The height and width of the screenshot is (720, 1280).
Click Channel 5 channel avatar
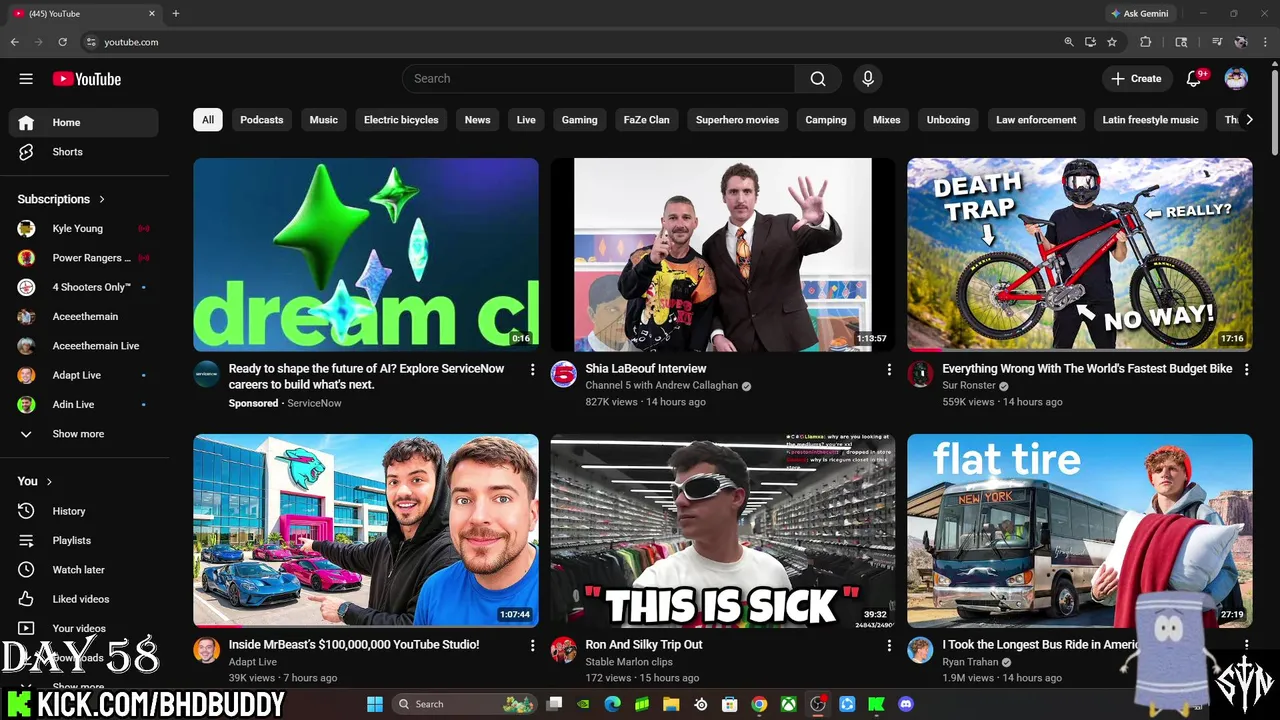coord(564,374)
